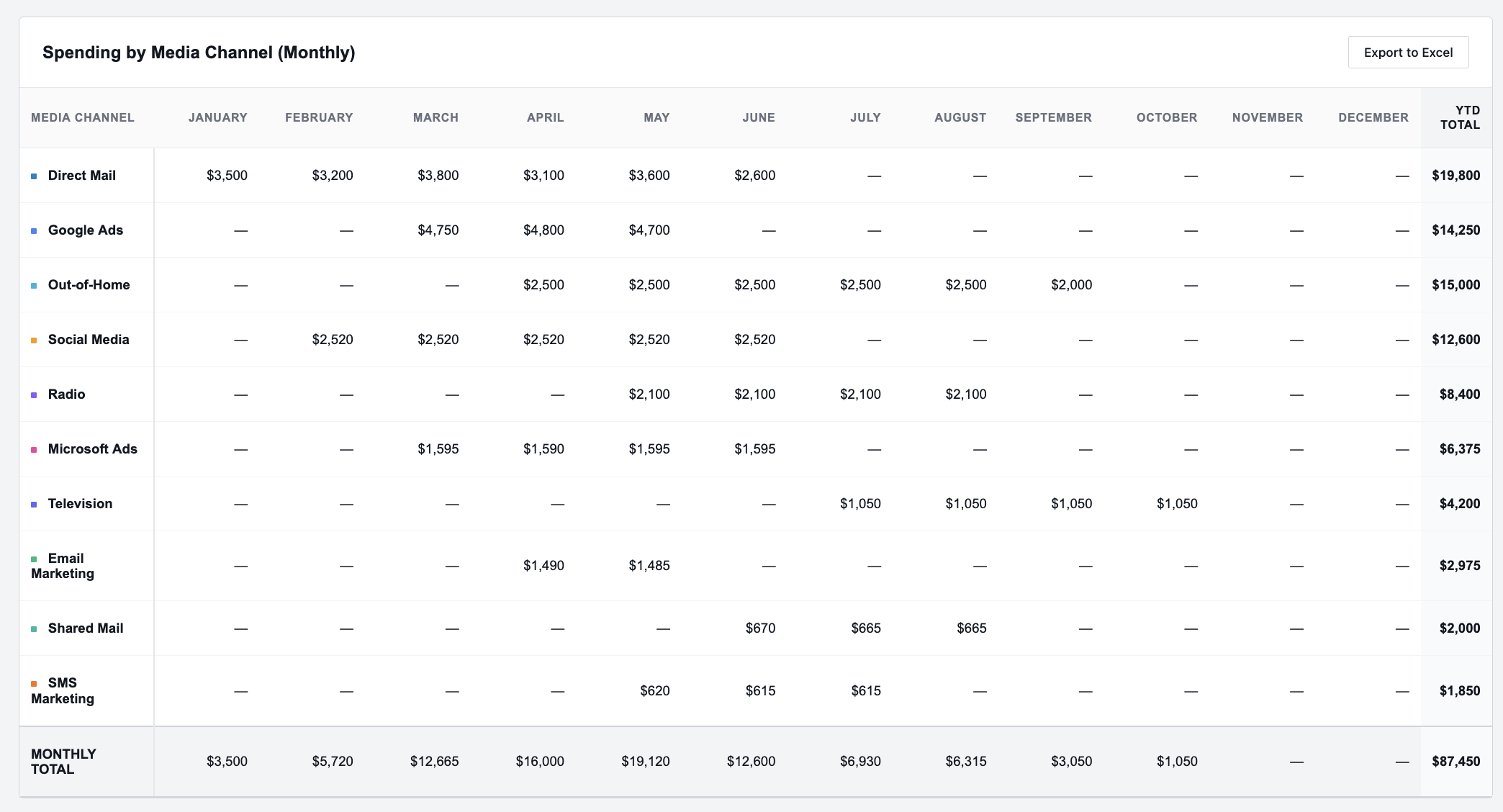Select the Google Ads channel label
The width and height of the screenshot is (1503, 812).
coord(86,230)
